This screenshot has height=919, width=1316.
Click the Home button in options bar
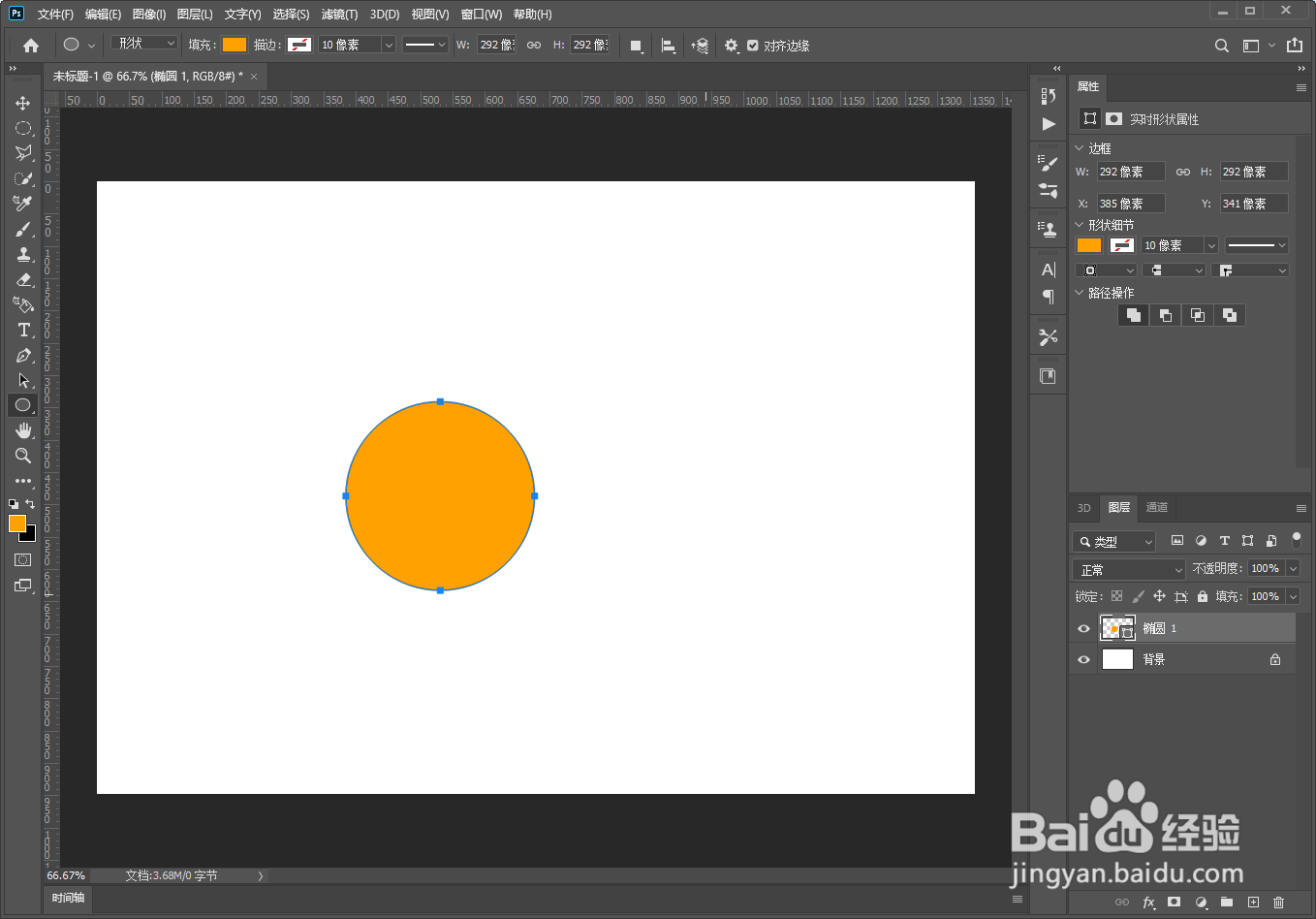pyautogui.click(x=31, y=46)
